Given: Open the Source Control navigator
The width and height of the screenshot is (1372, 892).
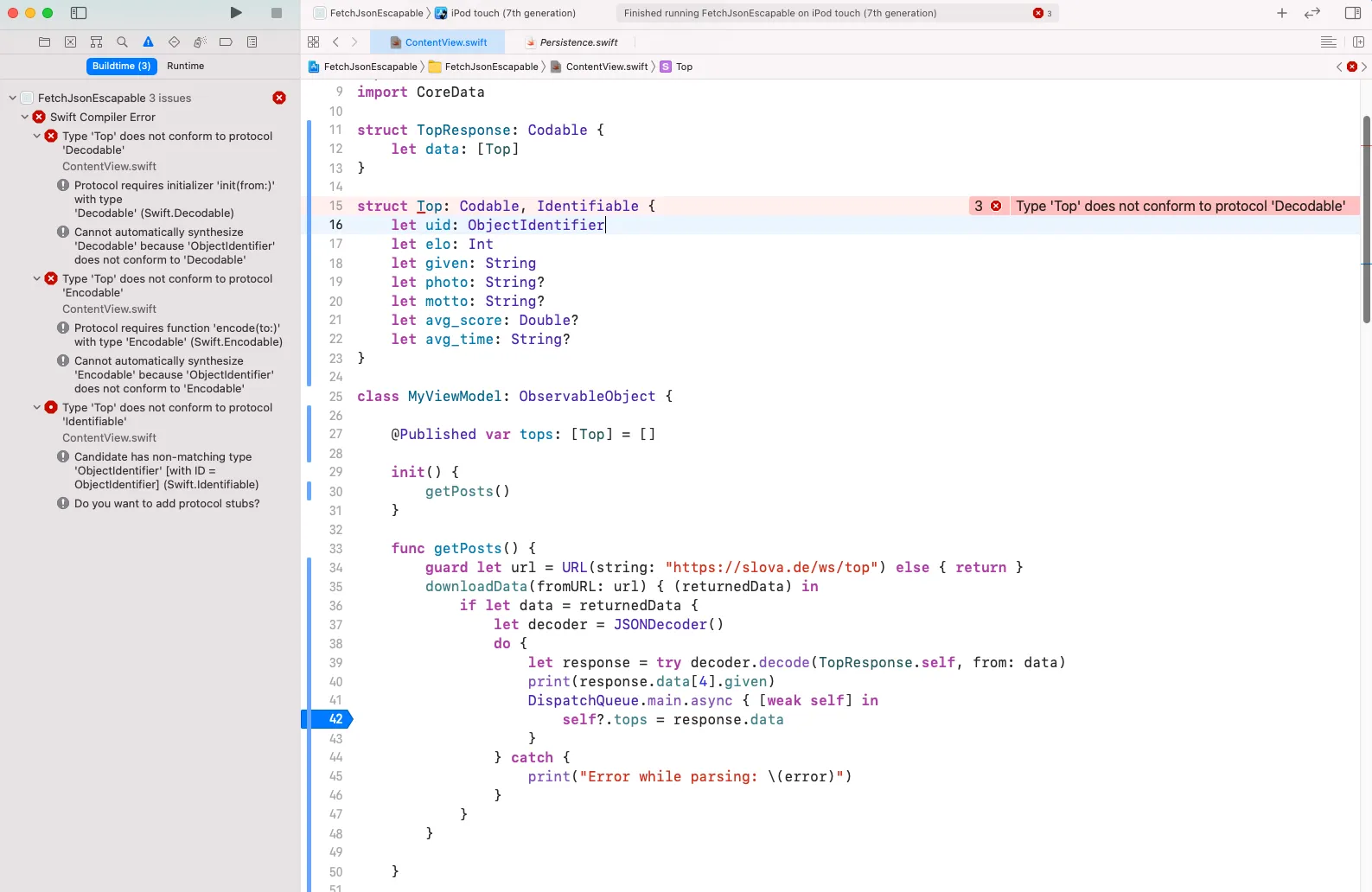Looking at the screenshot, I should pos(71,41).
